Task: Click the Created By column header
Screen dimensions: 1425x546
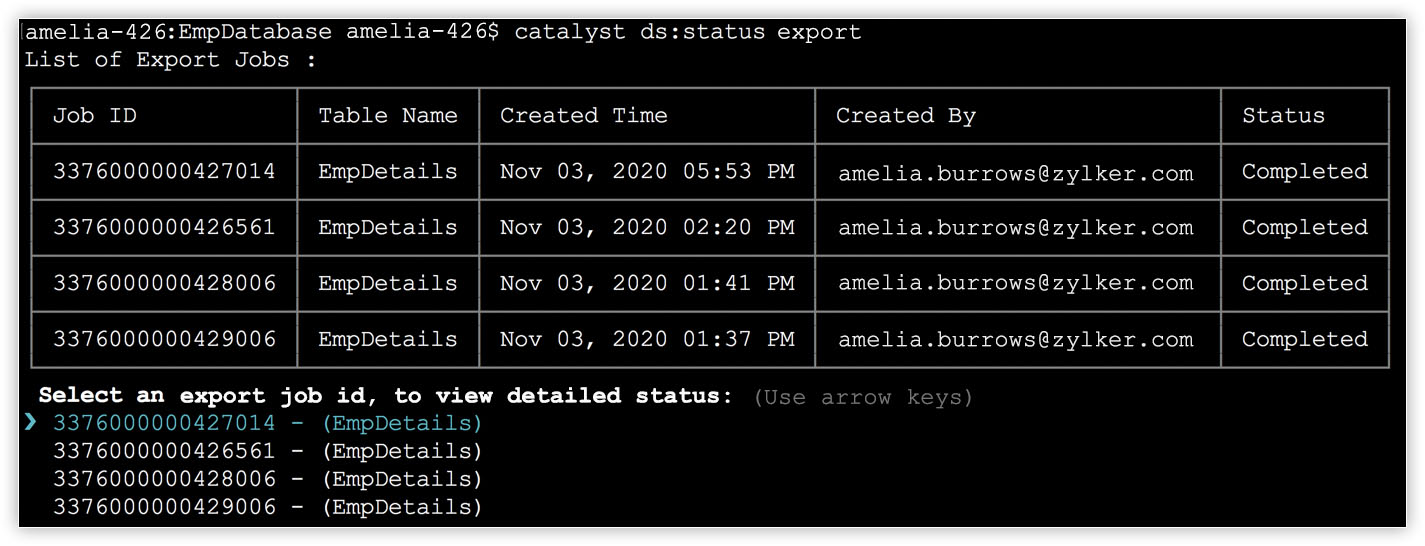Action: (x=905, y=115)
